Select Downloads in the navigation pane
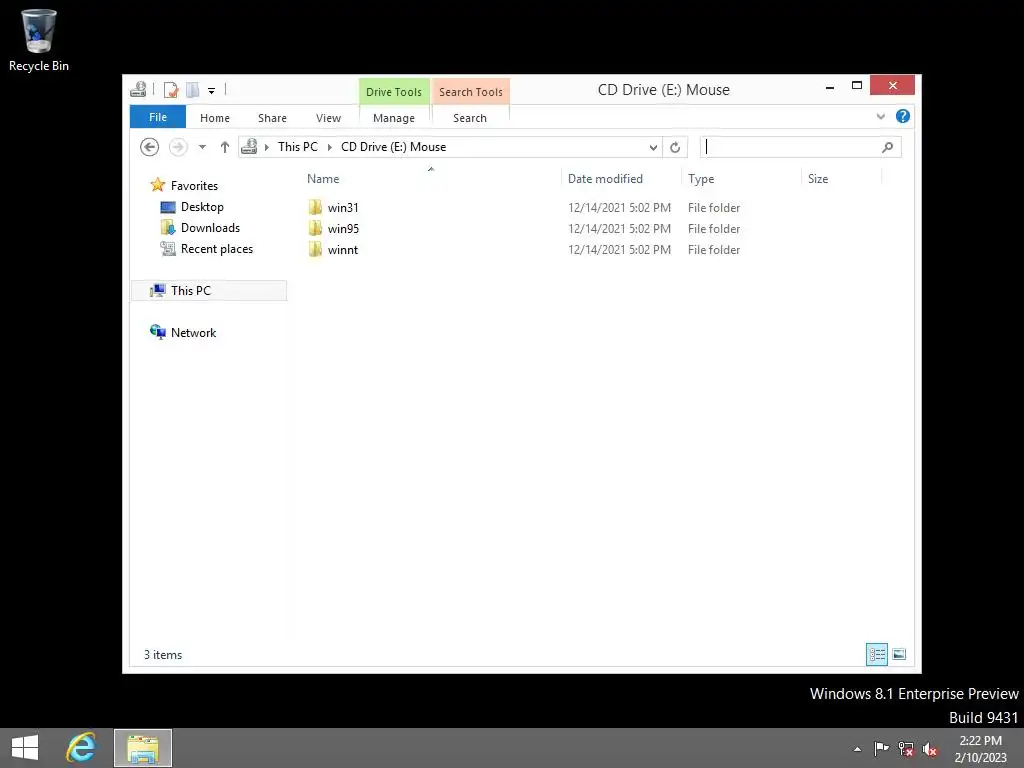The image size is (1024, 768). (210, 228)
